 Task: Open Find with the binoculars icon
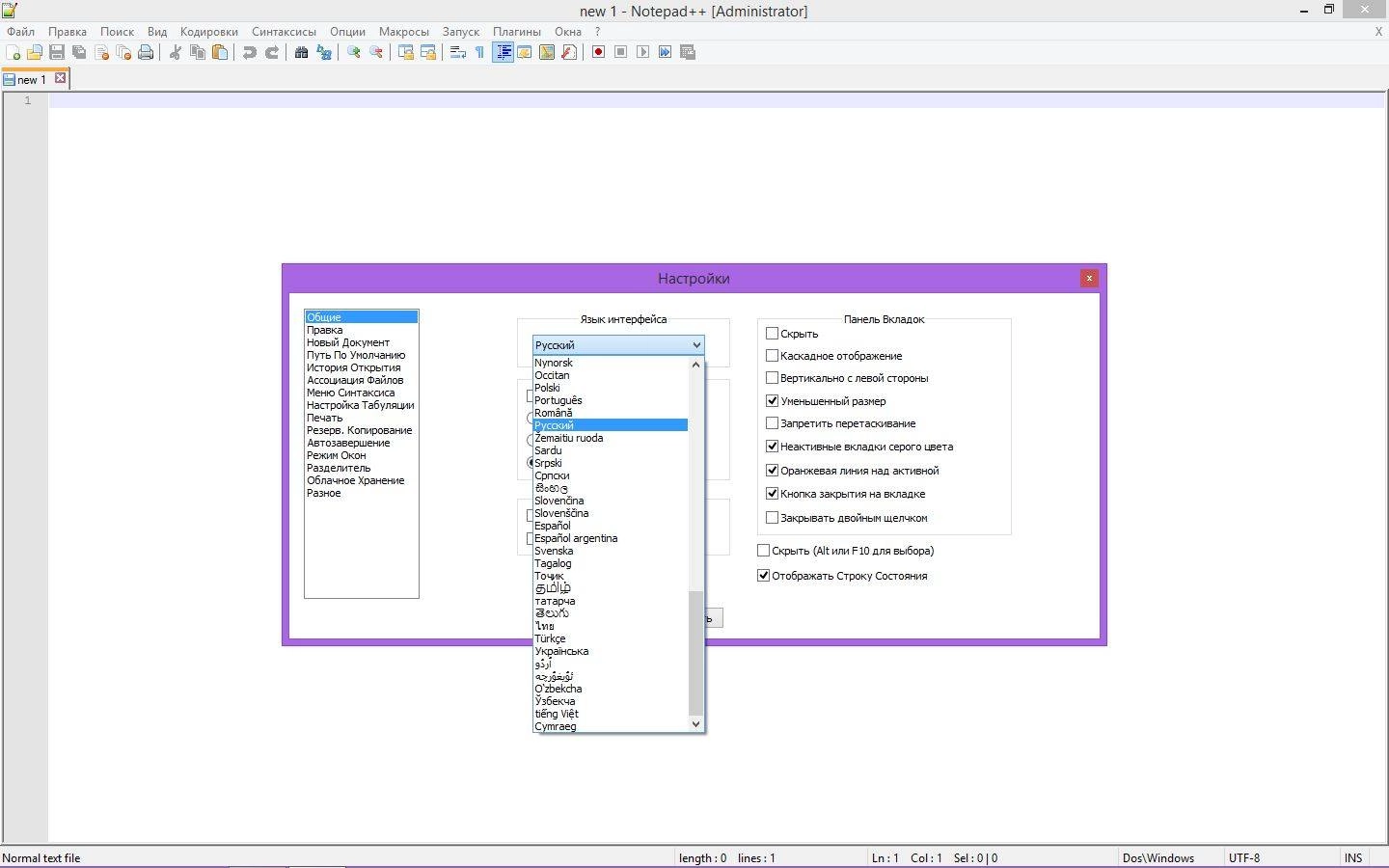coord(301,52)
